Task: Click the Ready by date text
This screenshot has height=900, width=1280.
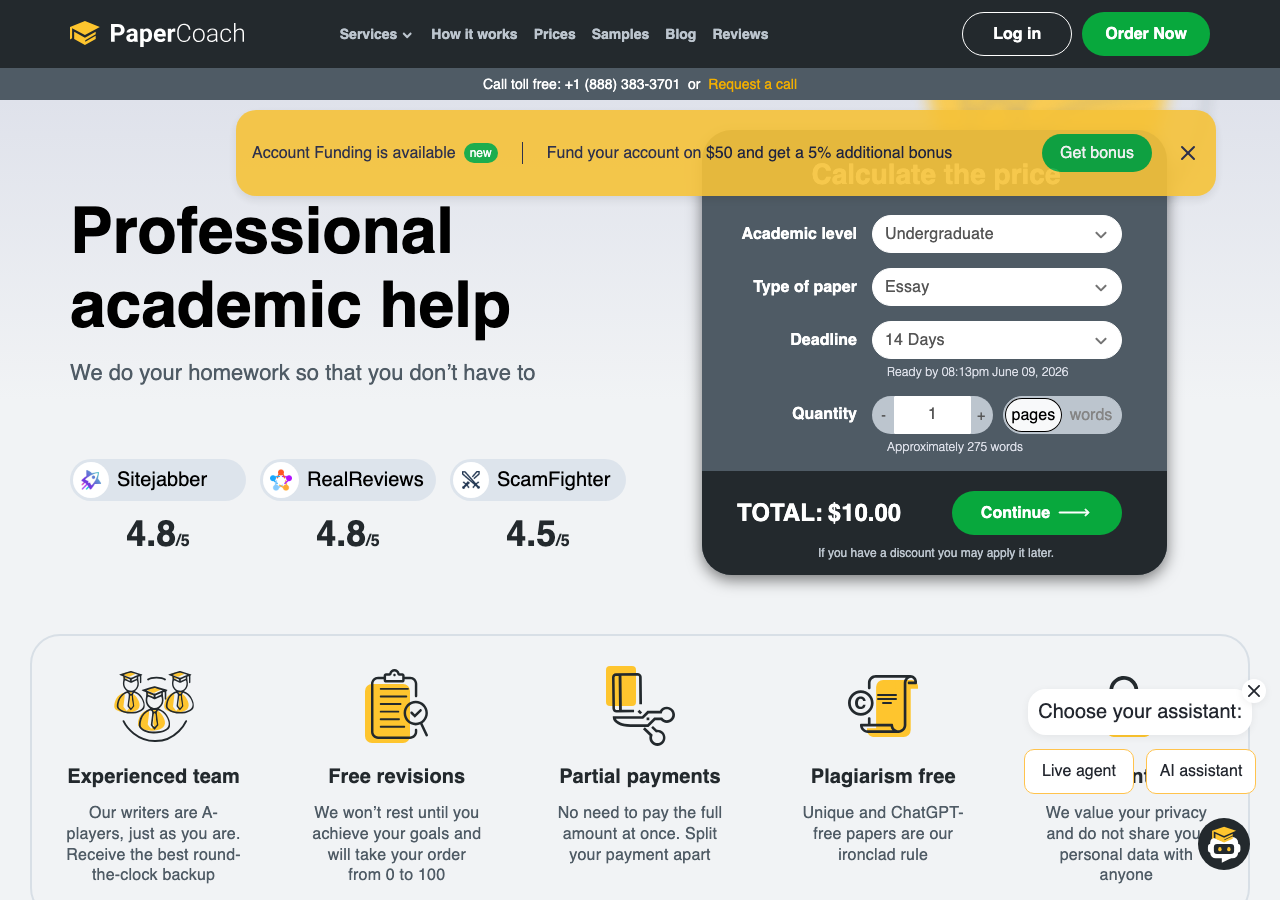Action: [978, 372]
